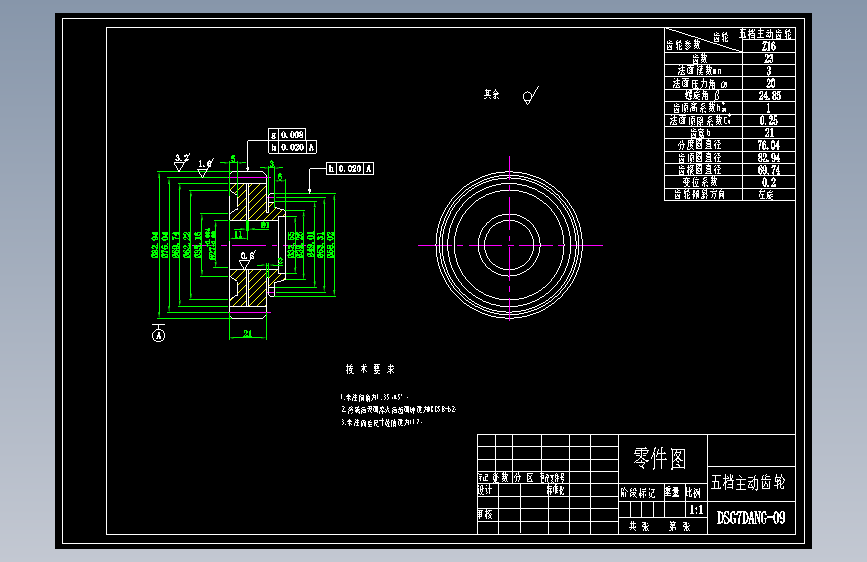Select value '23' in parameter table
Viewport: 867px width, 562px height.
coord(769,59)
